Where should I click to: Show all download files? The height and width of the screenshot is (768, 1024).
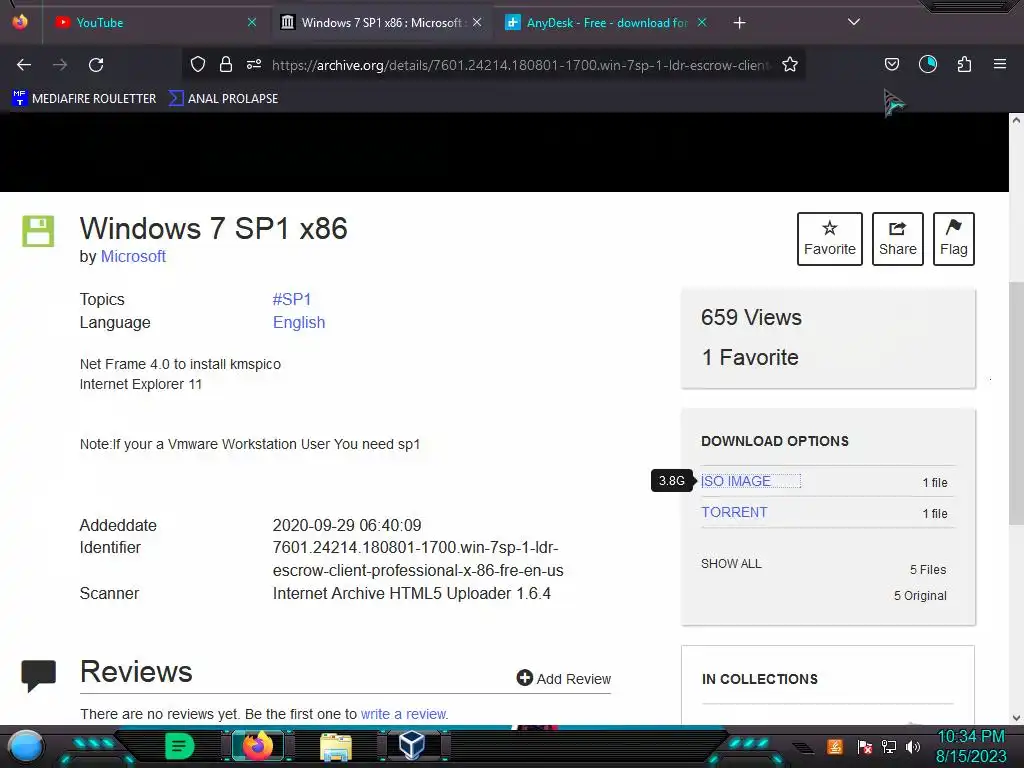(731, 564)
